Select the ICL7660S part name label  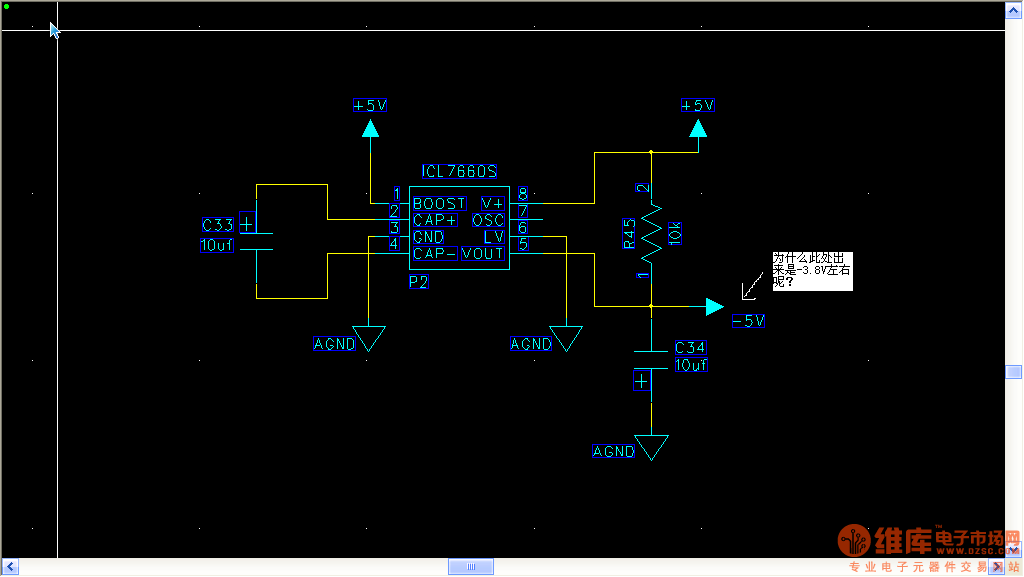pyautogui.click(x=459, y=172)
